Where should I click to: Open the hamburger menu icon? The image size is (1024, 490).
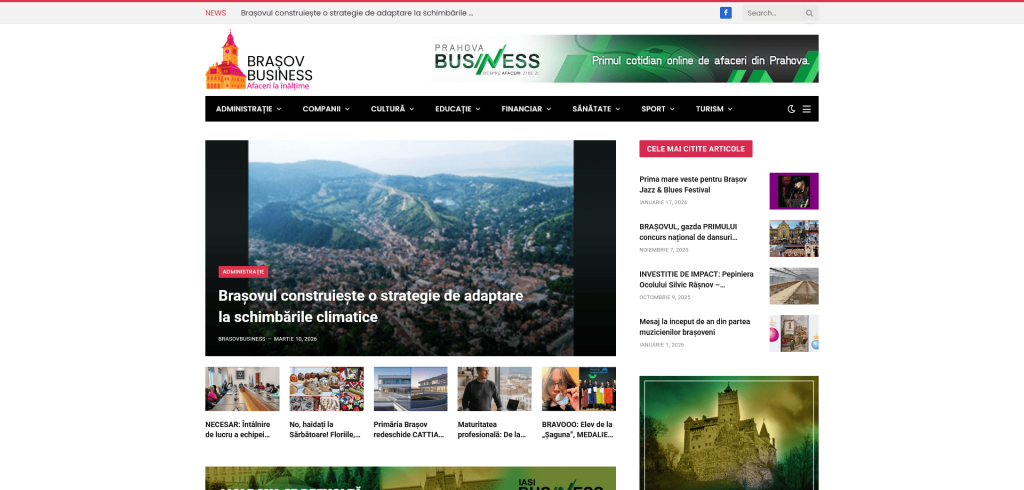(807, 109)
